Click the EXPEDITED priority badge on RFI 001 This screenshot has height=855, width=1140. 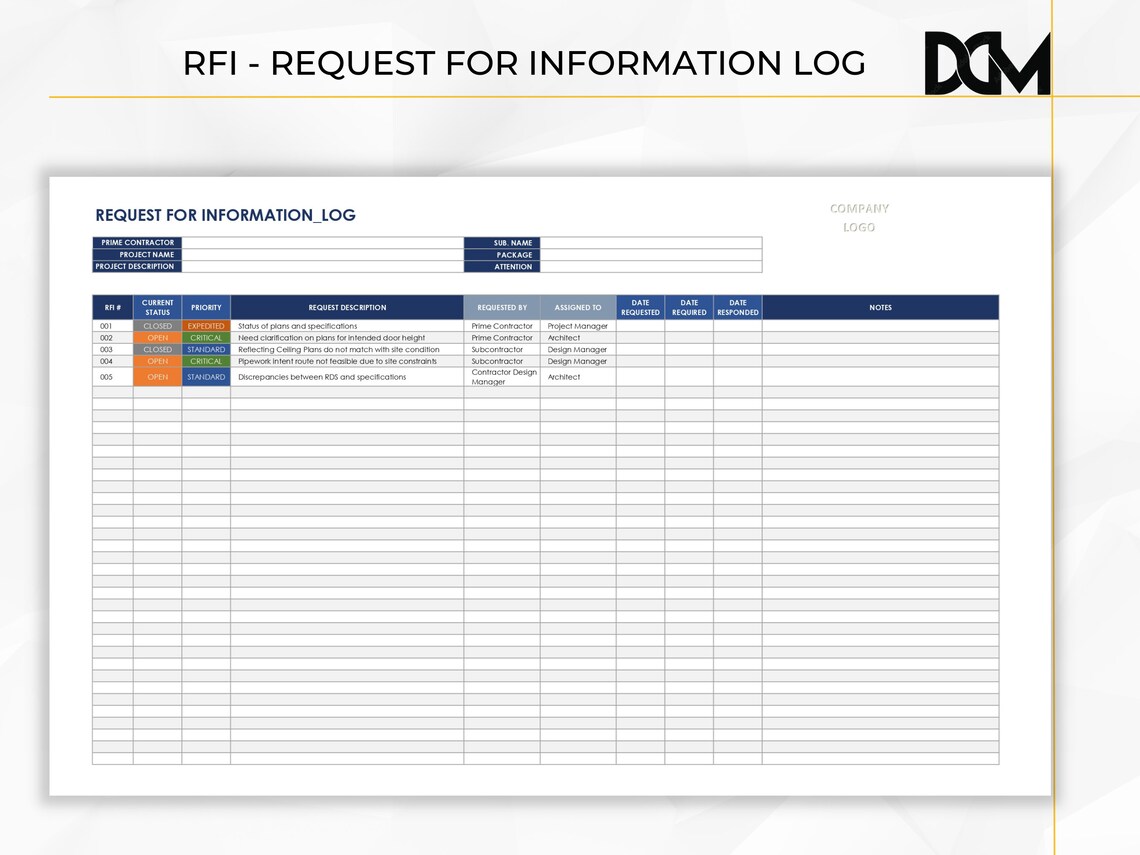(206, 325)
